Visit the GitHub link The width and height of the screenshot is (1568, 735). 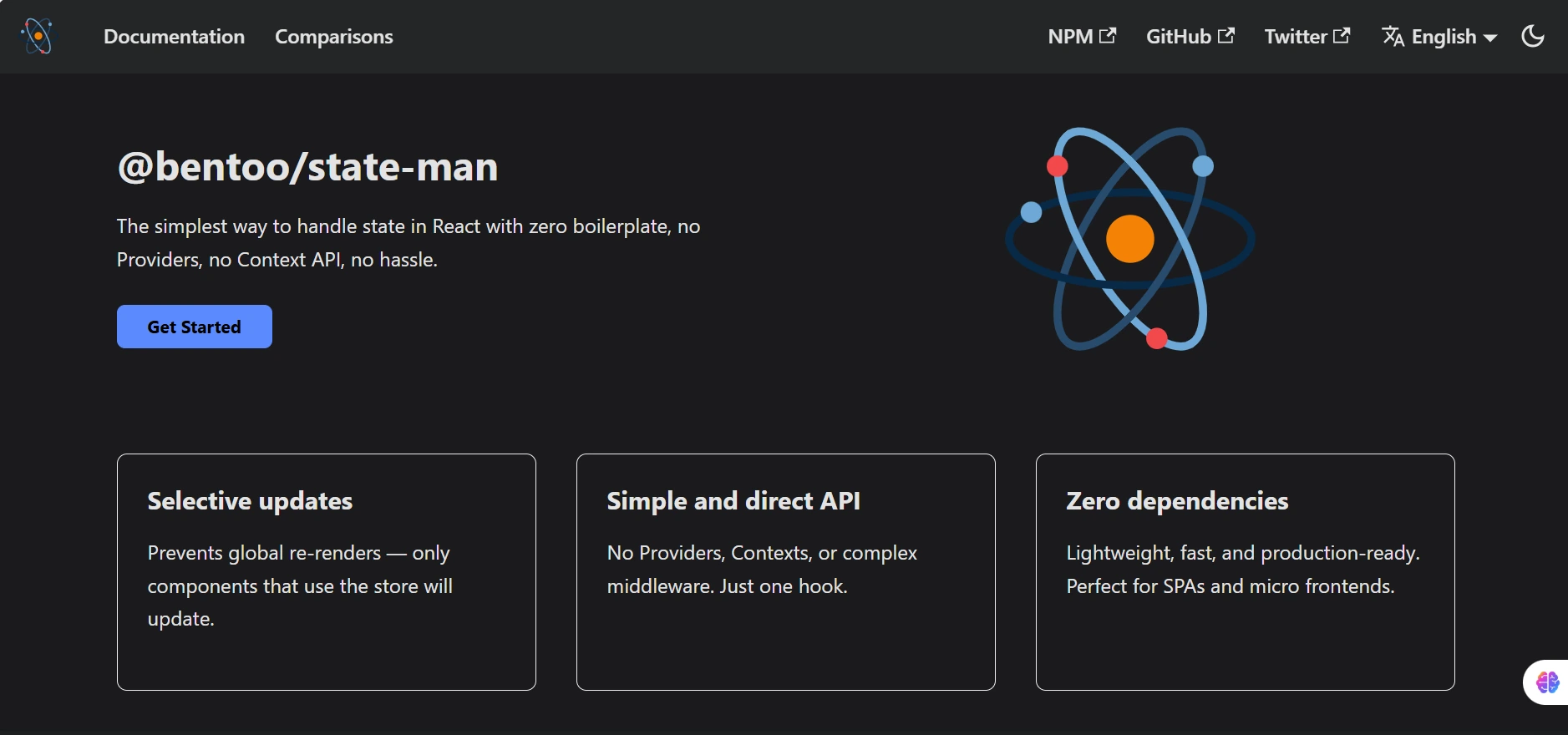pyautogui.click(x=1179, y=37)
